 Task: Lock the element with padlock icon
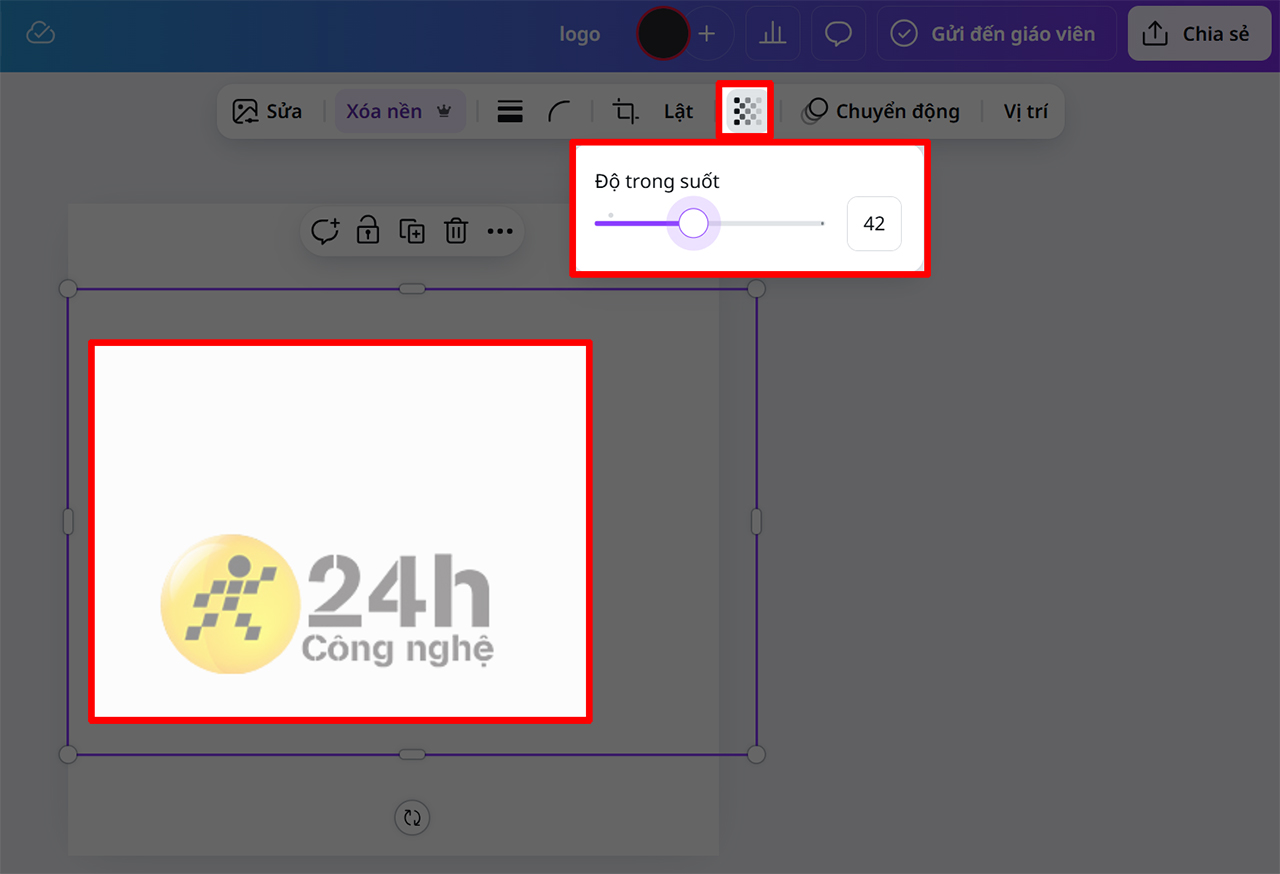(x=368, y=232)
